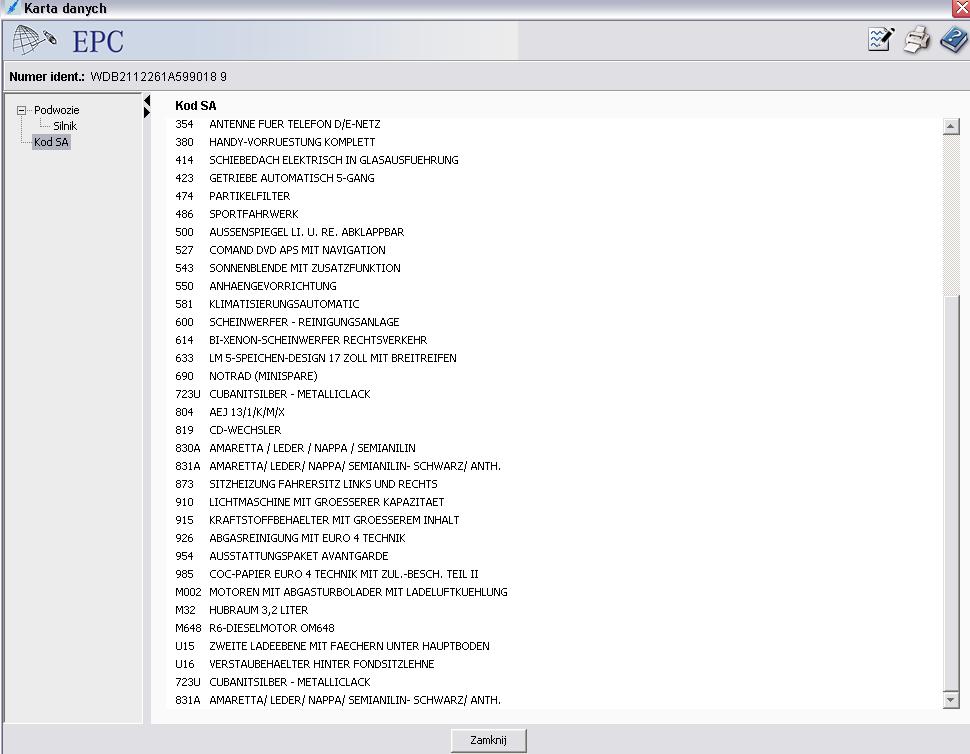Select Podwozie in the tree
The width and height of the screenshot is (970, 754).
pyautogui.click(x=56, y=110)
